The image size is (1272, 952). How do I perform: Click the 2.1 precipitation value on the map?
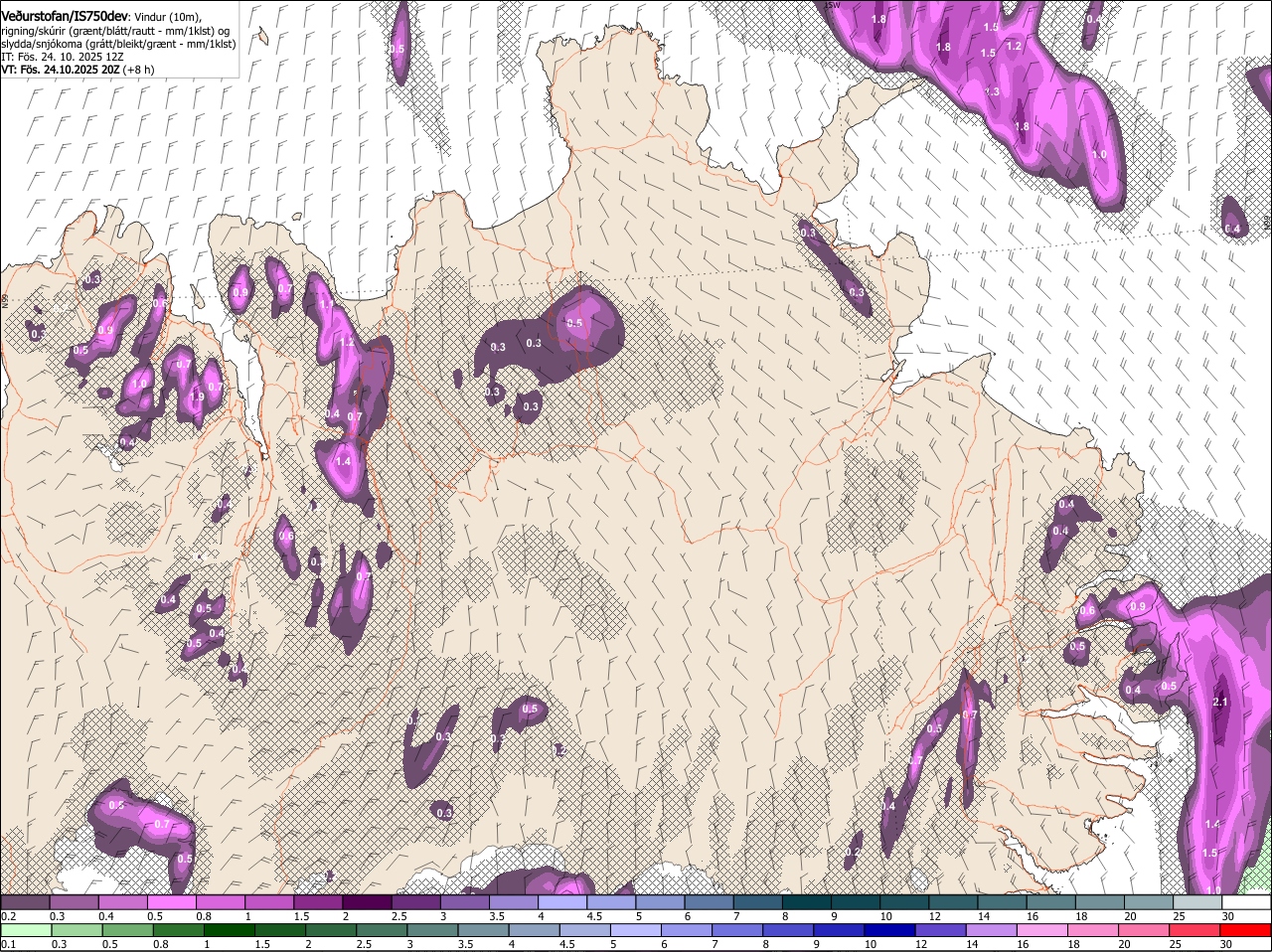tap(1221, 702)
